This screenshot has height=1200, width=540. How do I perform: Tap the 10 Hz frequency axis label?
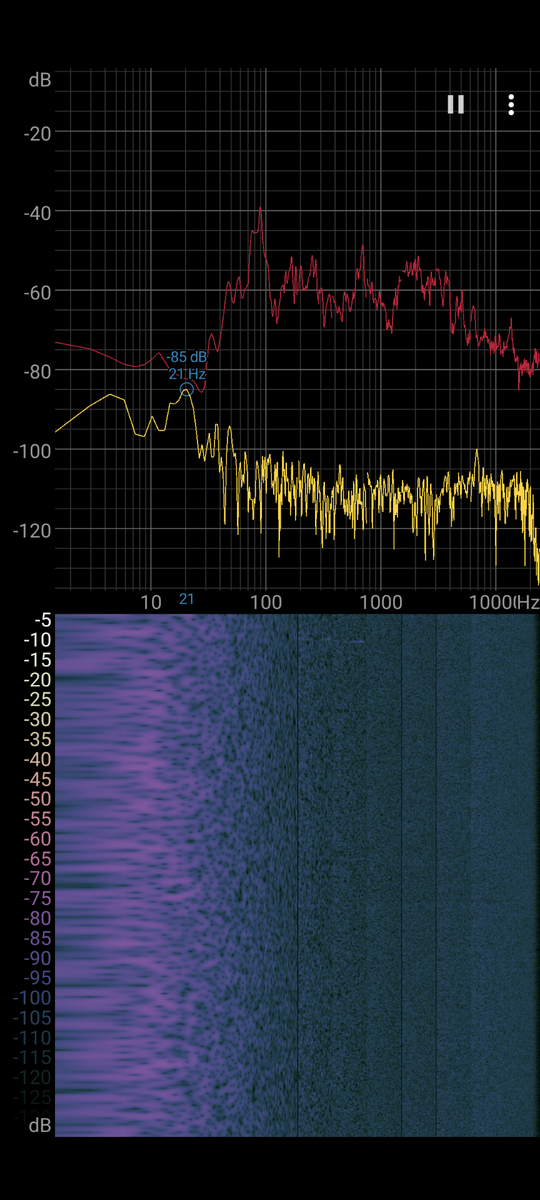coord(151,602)
